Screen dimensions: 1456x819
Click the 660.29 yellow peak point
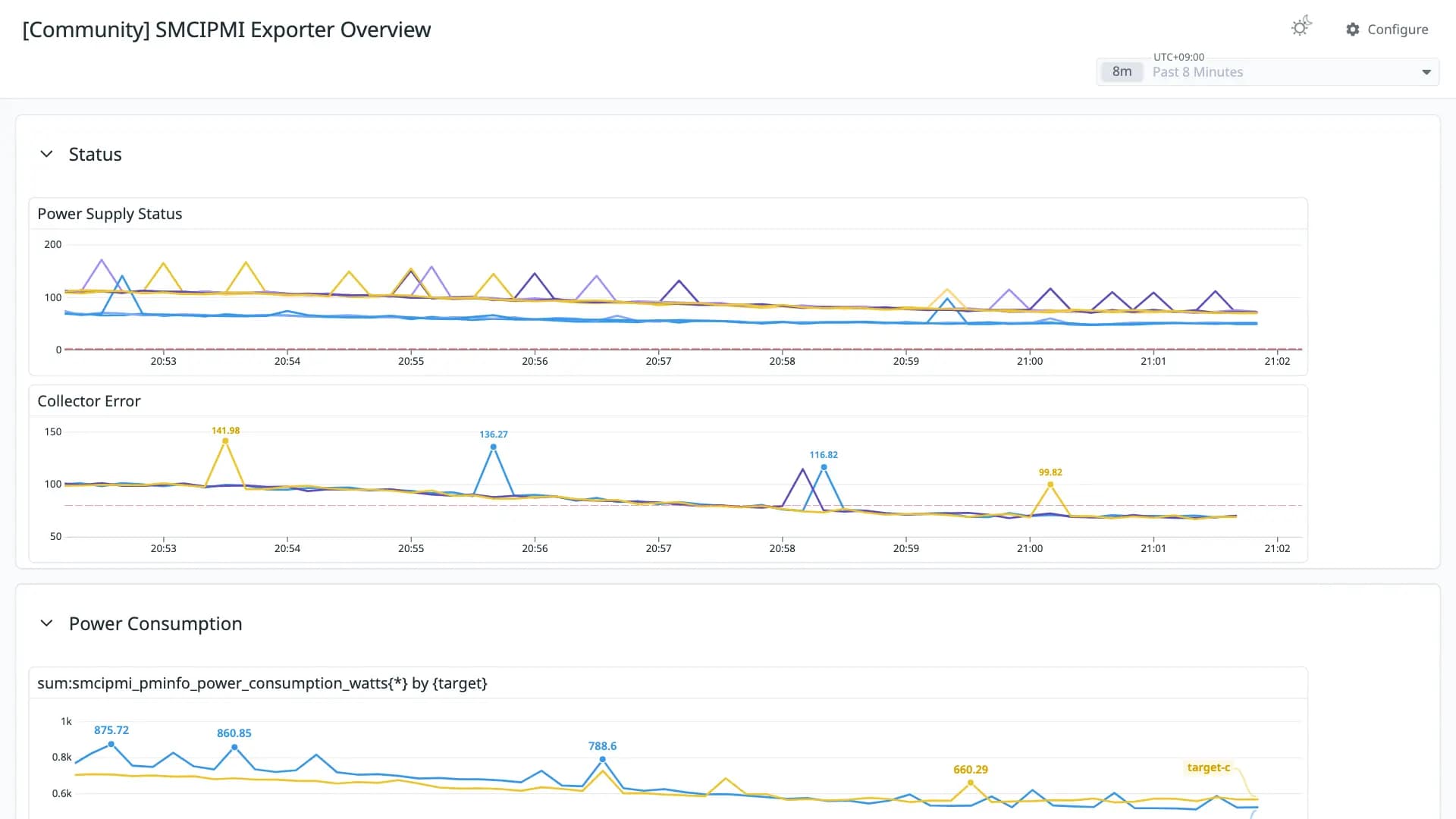(x=971, y=783)
